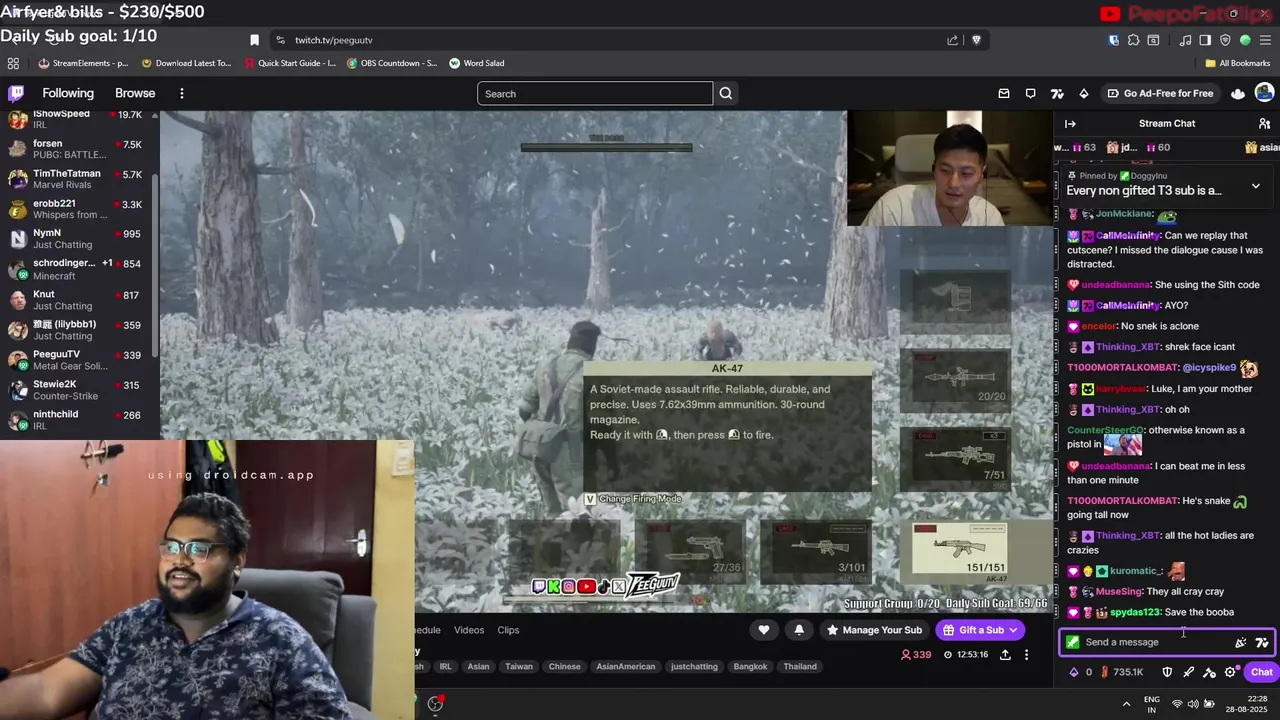Open the Gift a Sub dropdown arrow
Screen dimensions: 1280x720
tap(1013, 630)
